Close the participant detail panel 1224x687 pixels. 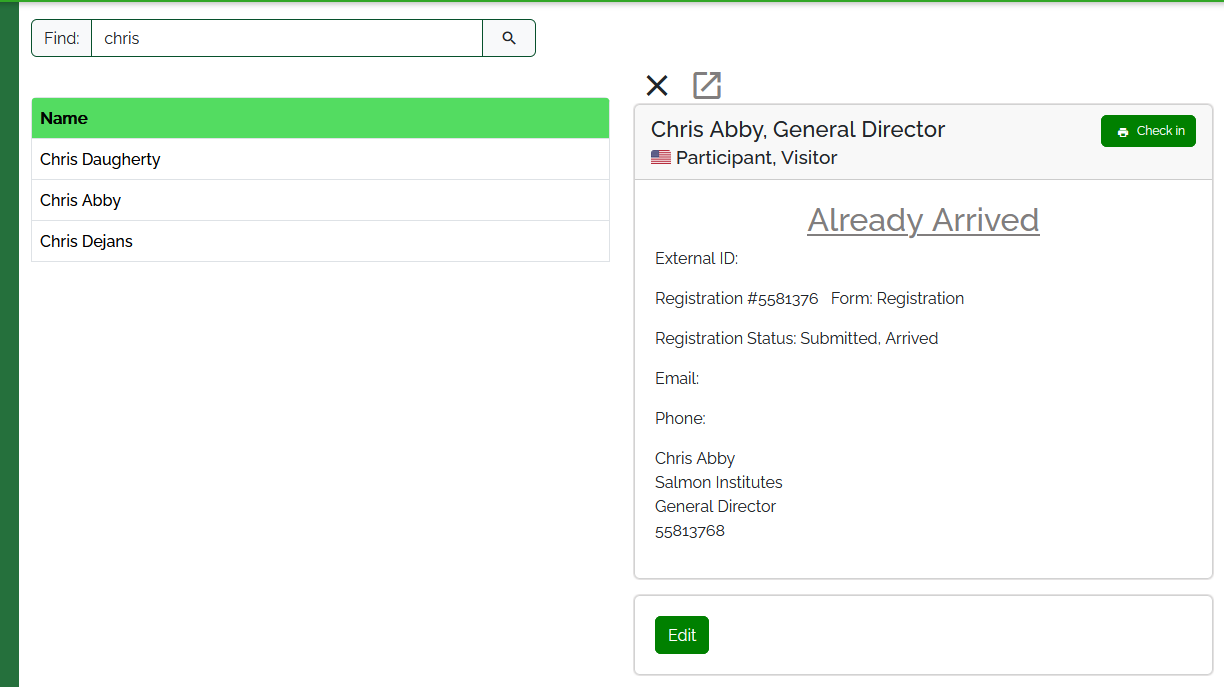pyautogui.click(x=657, y=86)
